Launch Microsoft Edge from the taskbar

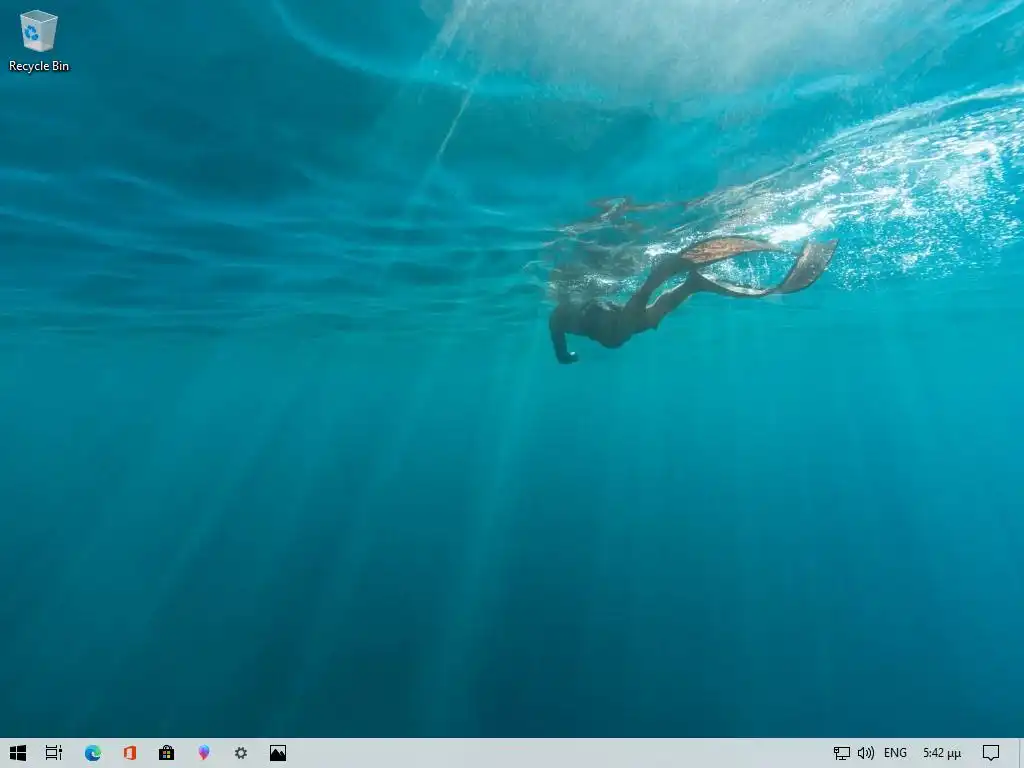coord(93,753)
